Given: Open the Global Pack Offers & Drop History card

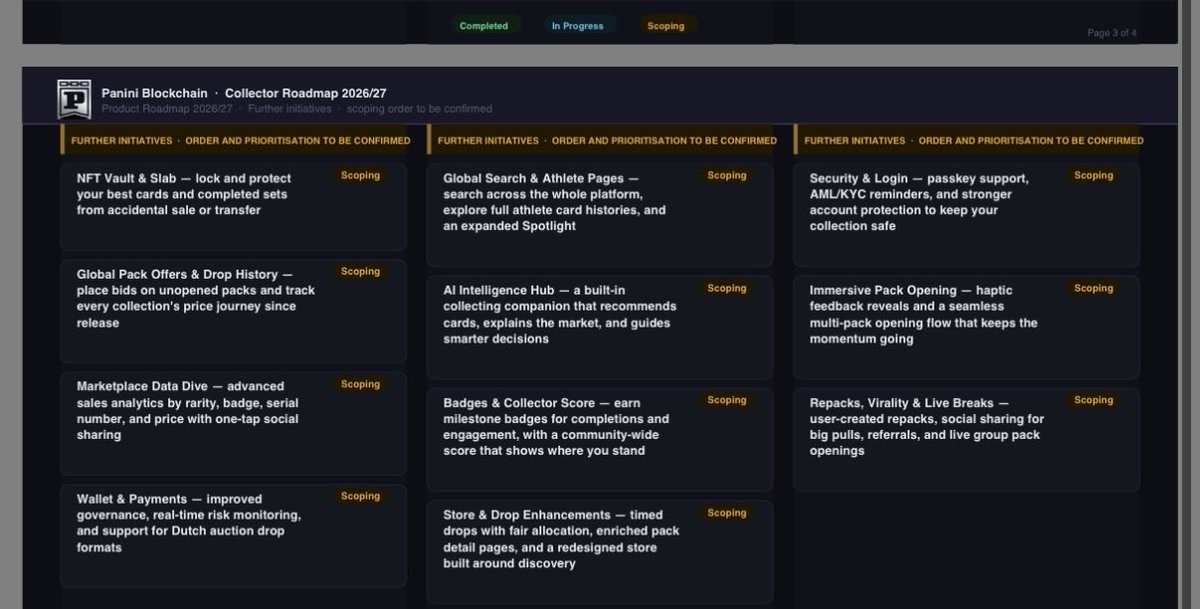Looking at the screenshot, I should [x=234, y=311].
